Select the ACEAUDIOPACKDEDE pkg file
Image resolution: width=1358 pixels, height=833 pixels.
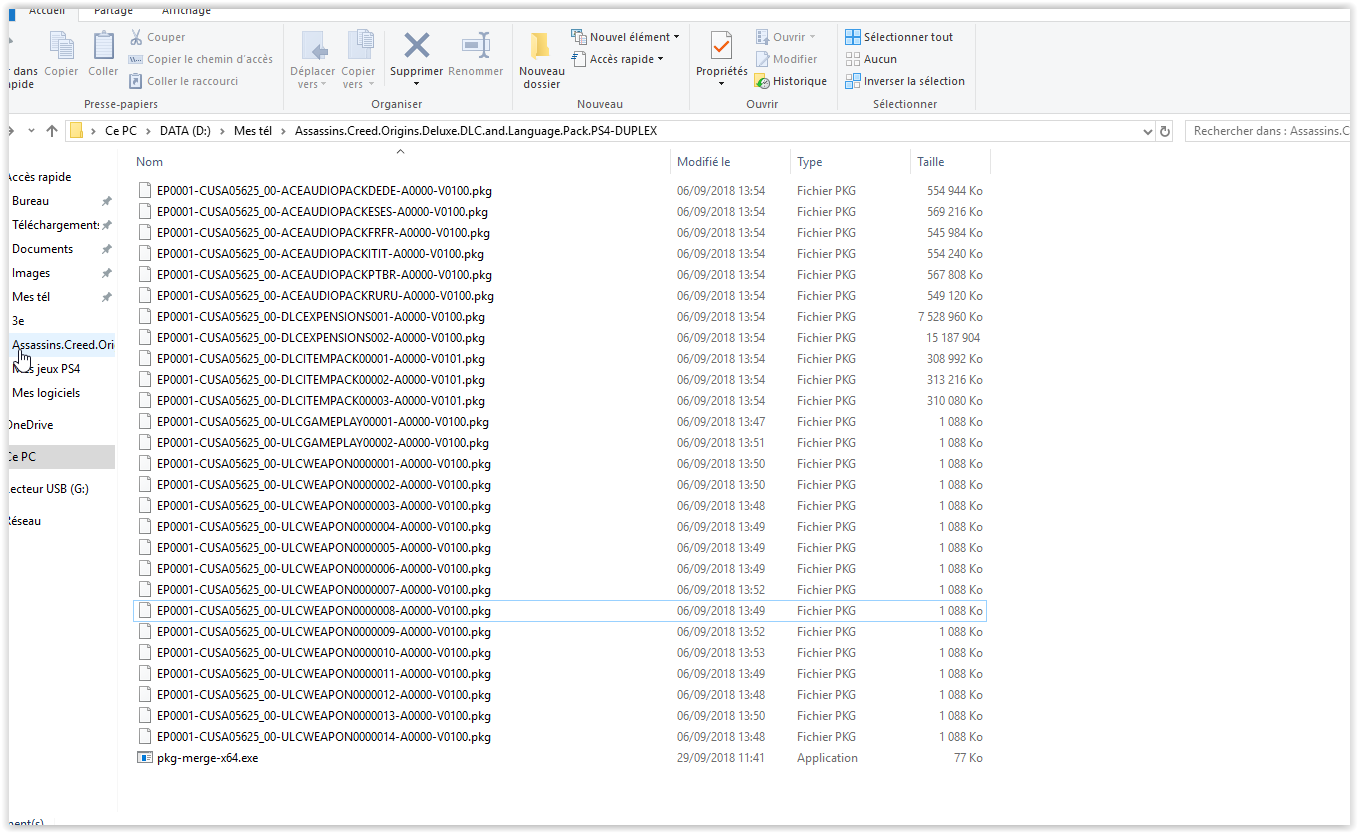tap(324, 190)
